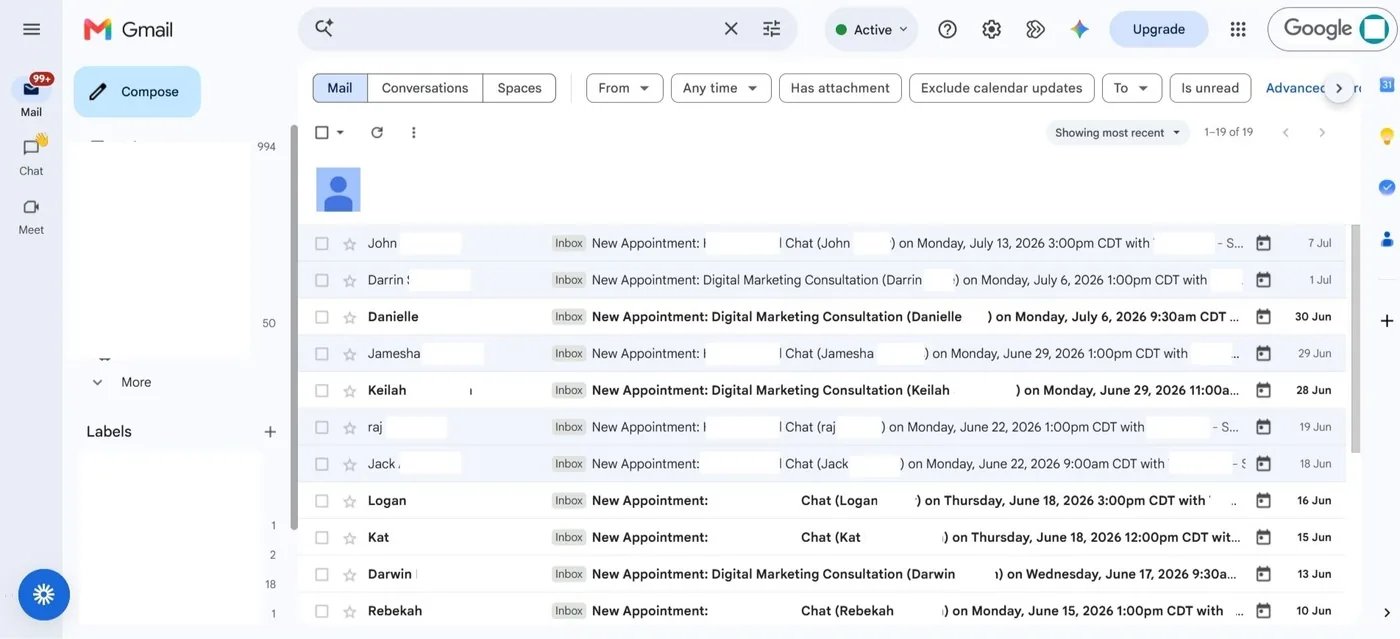Viewport: 1400px width, 639px height.
Task: Click the calendar icon on Keilah's email
Action: pos(1263,390)
